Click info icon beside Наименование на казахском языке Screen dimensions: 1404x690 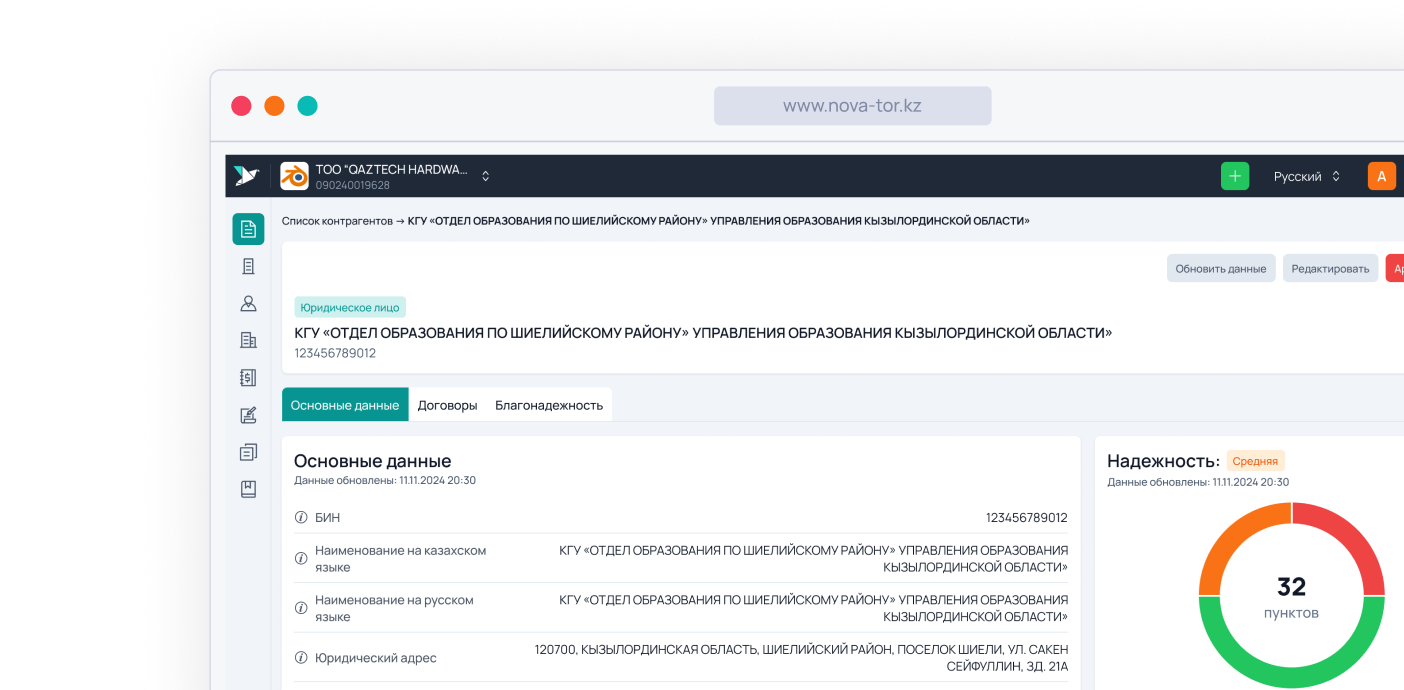[301, 559]
